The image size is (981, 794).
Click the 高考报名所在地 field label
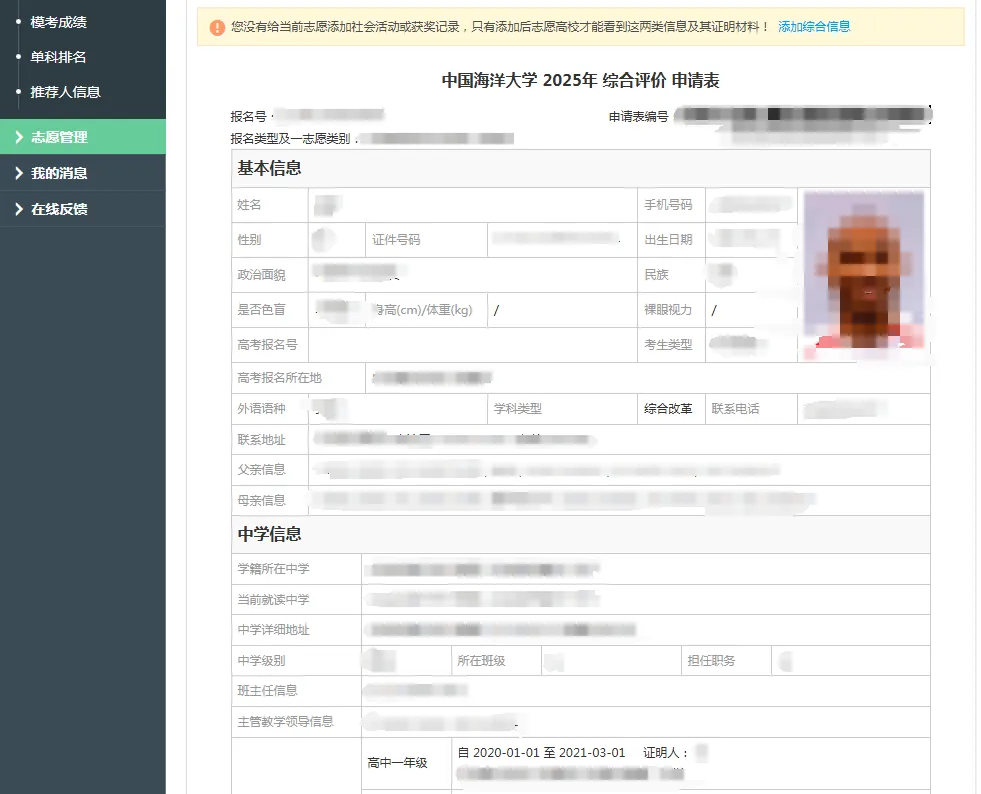click(280, 378)
